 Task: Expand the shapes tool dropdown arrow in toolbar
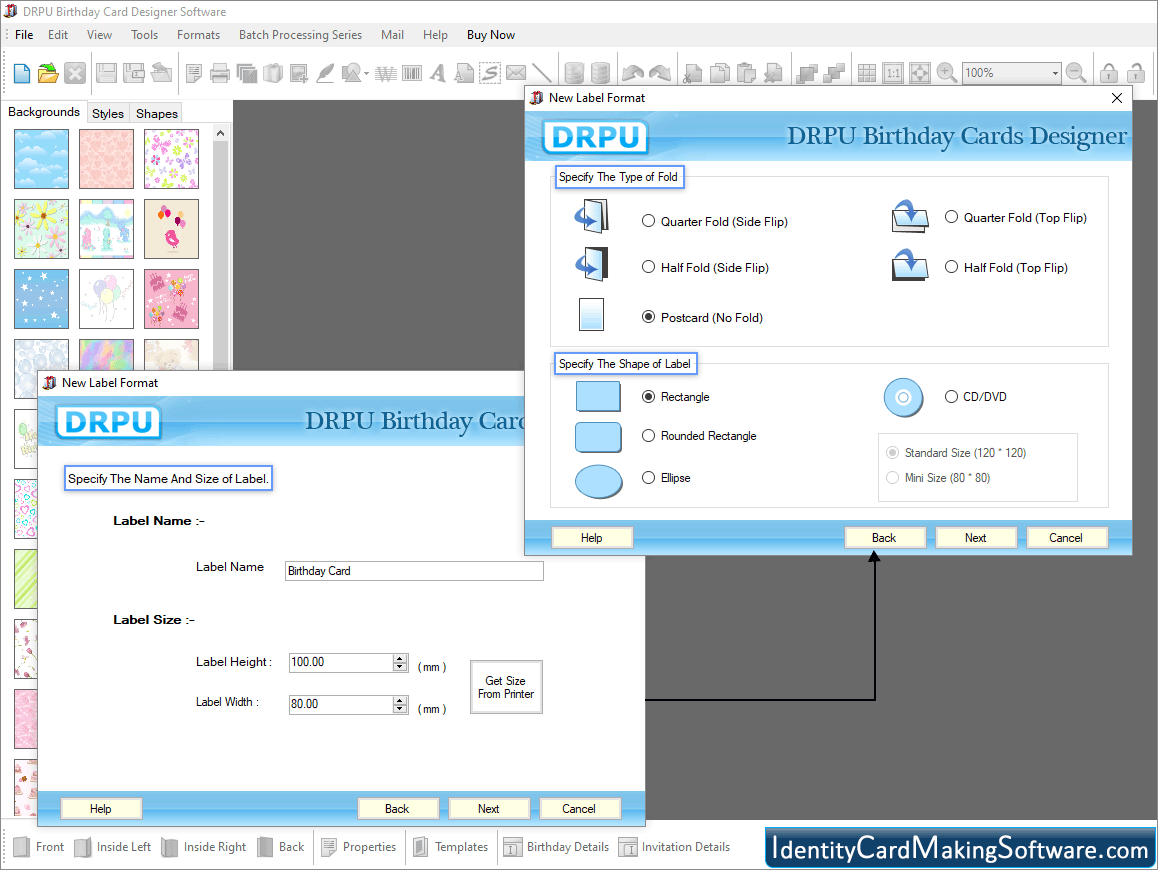pyautogui.click(x=366, y=74)
